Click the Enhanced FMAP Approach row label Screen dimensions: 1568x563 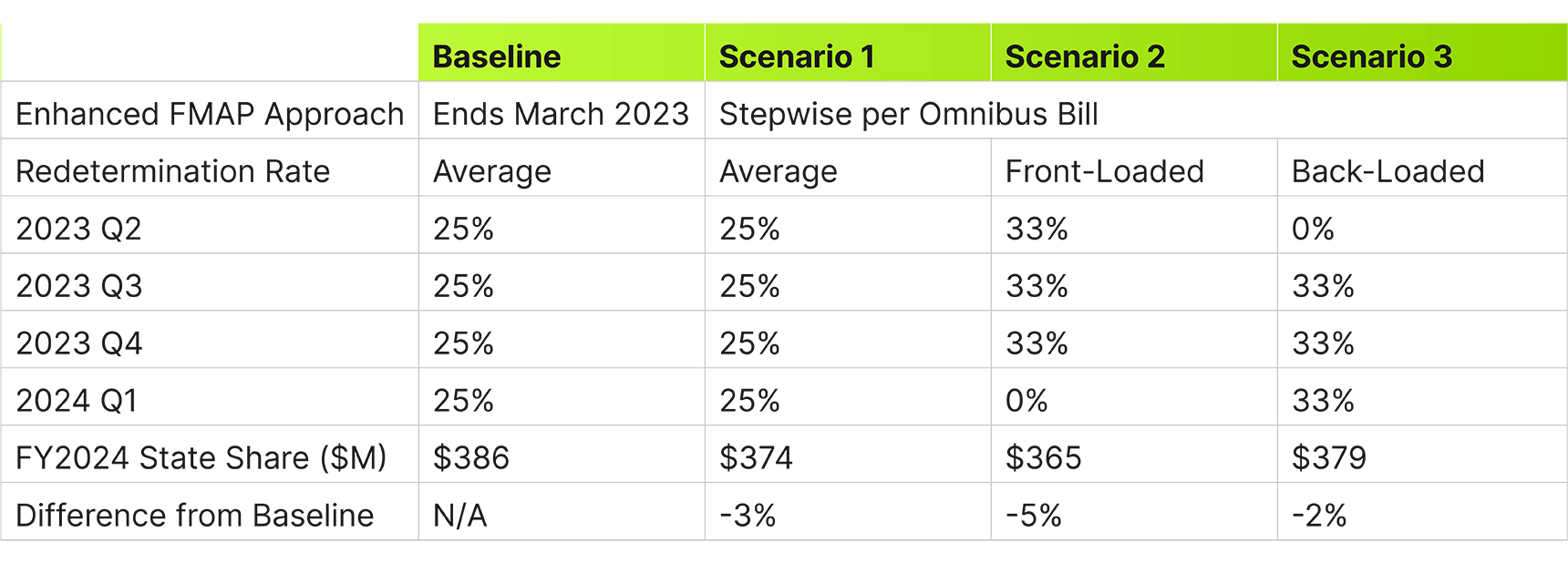(x=210, y=114)
